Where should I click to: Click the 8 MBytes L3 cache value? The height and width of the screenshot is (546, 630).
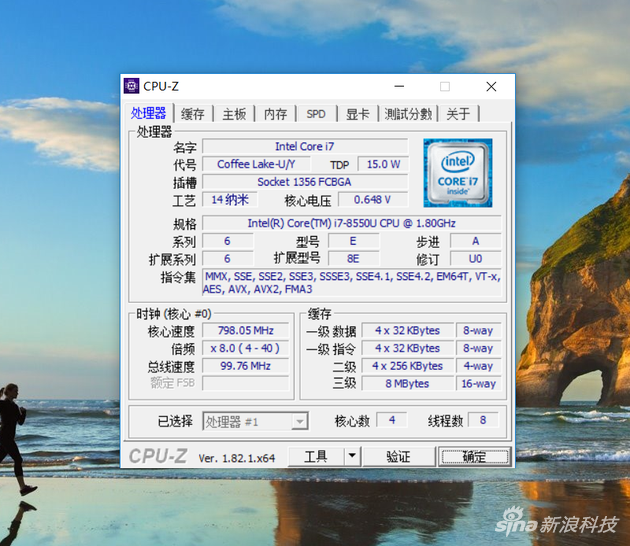coord(407,384)
